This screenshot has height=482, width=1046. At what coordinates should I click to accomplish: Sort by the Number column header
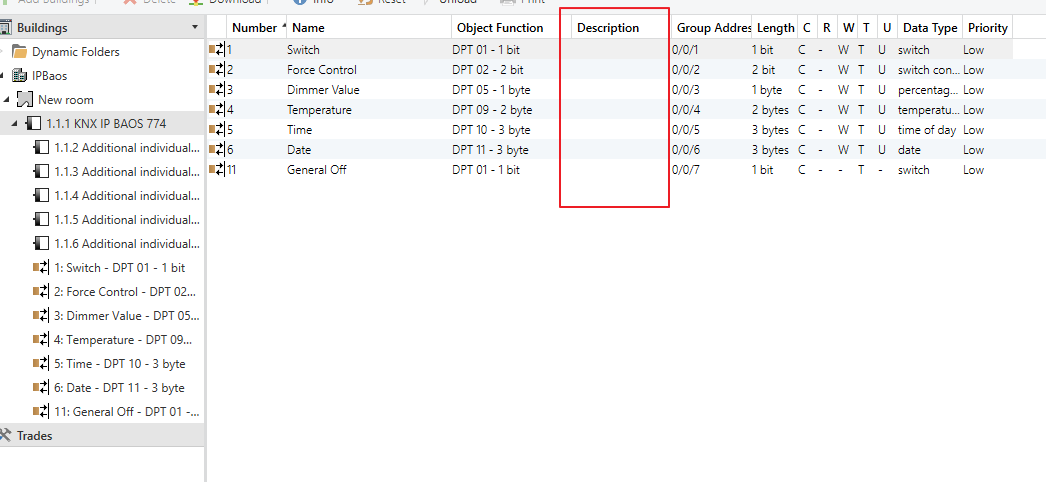click(x=254, y=28)
